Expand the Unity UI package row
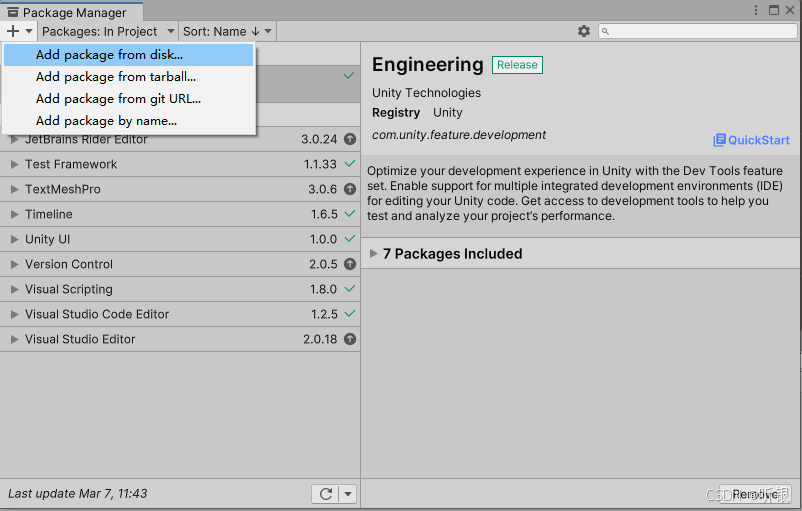Viewport: 802px width, 511px height. (14, 239)
